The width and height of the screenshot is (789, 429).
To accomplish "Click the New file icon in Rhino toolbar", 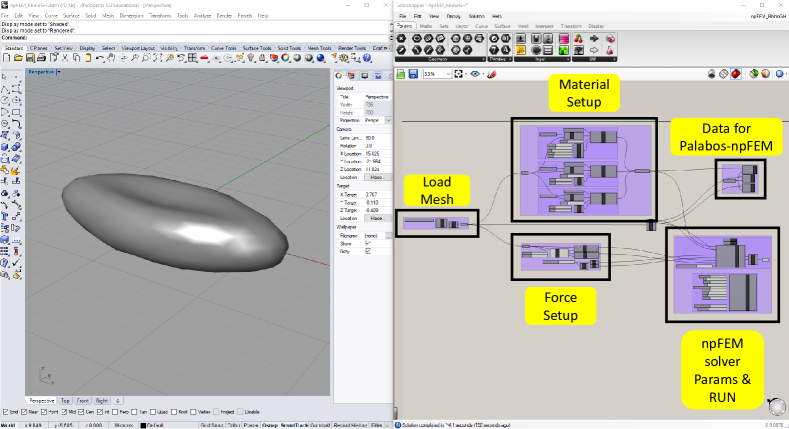I will point(7,58).
